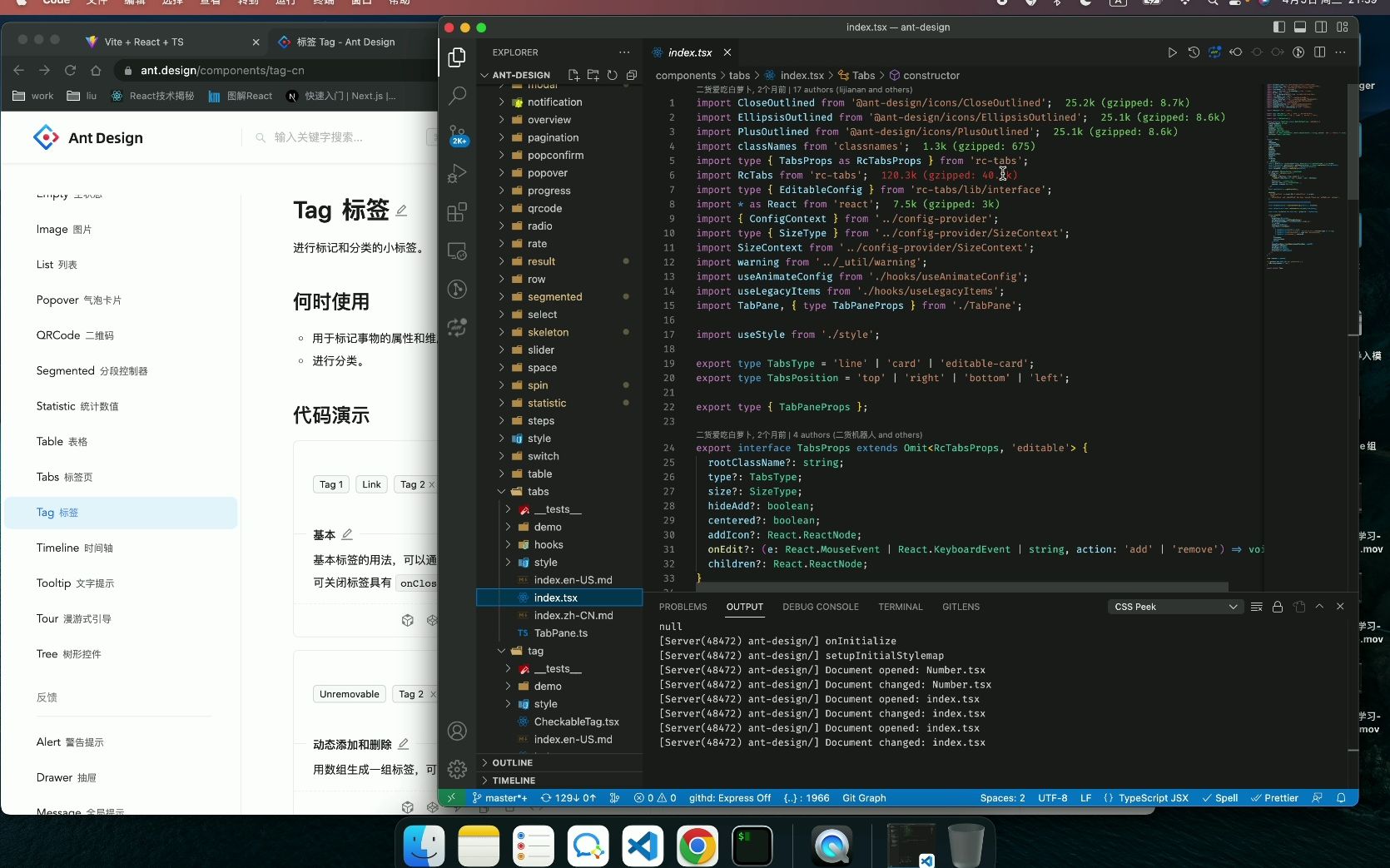1390x868 pixels.
Task: Open Remote Explorer in activity bar
Action: coord(457,250)
